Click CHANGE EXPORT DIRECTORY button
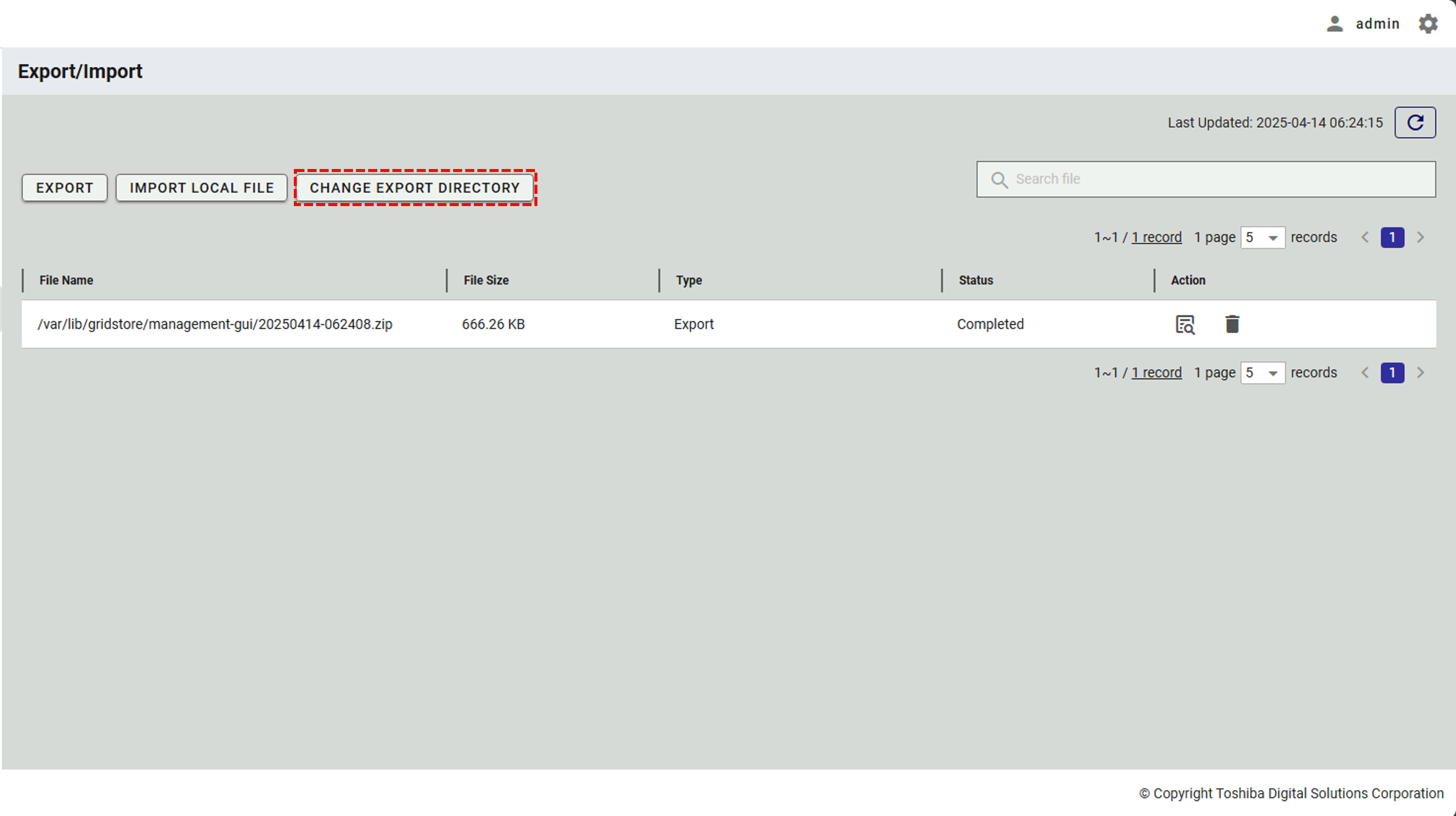1456x816 pixels. click(414, 188)
